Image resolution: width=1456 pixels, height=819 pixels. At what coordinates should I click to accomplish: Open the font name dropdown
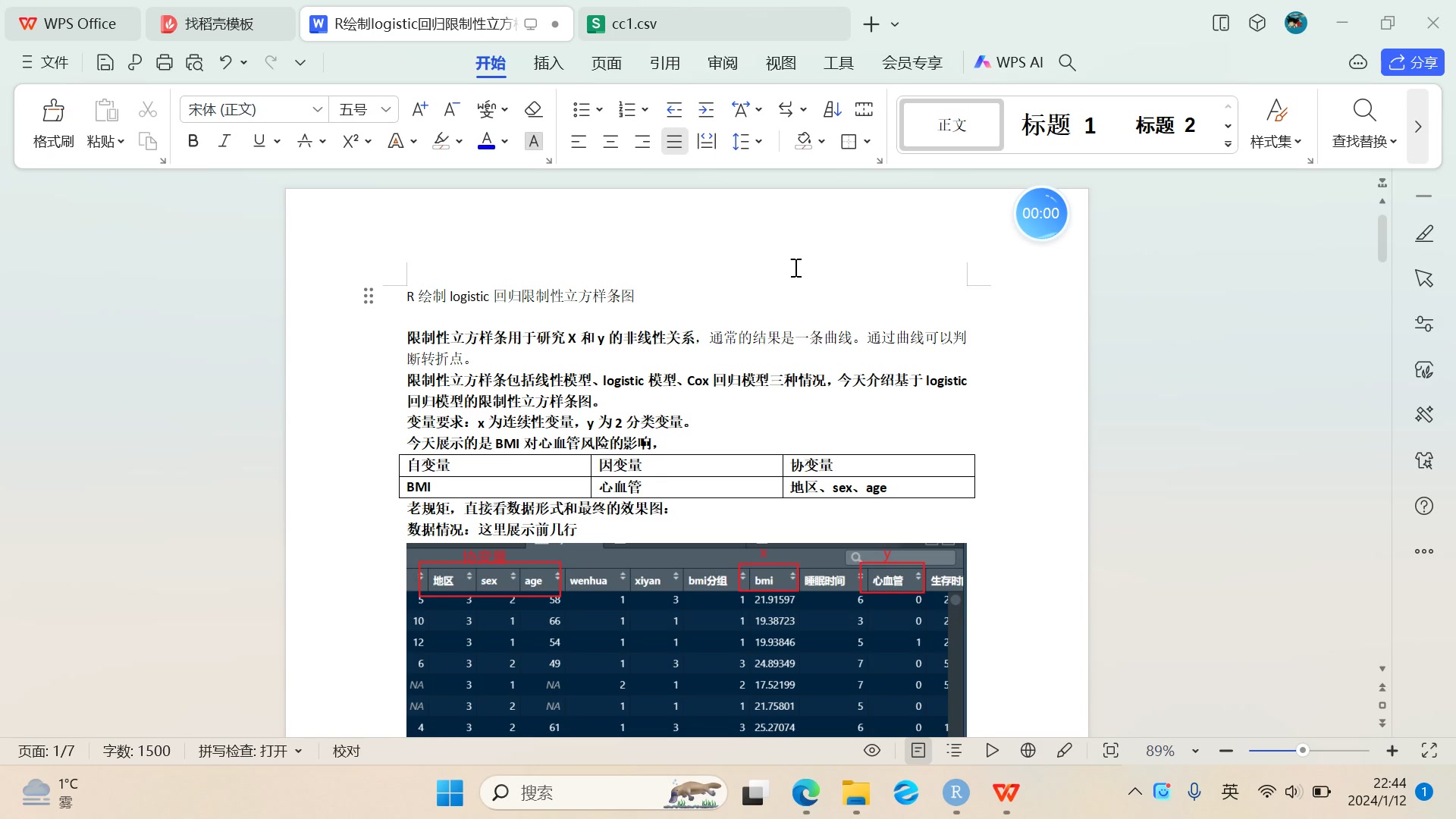coord(317,109)
